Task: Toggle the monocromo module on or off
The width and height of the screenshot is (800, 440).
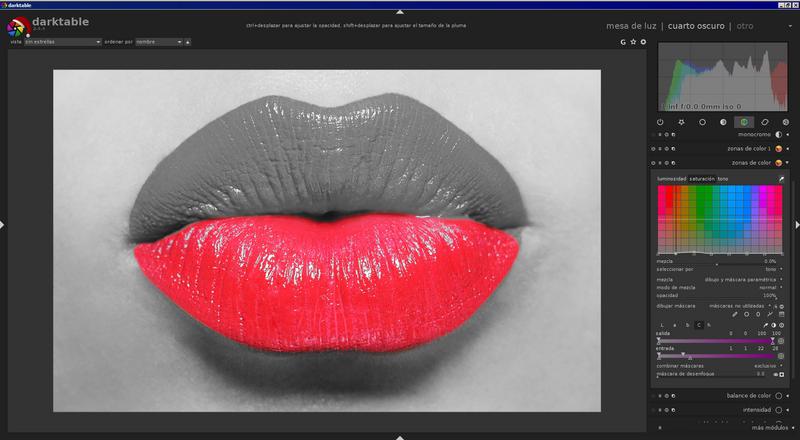Action: coord(654,135)
